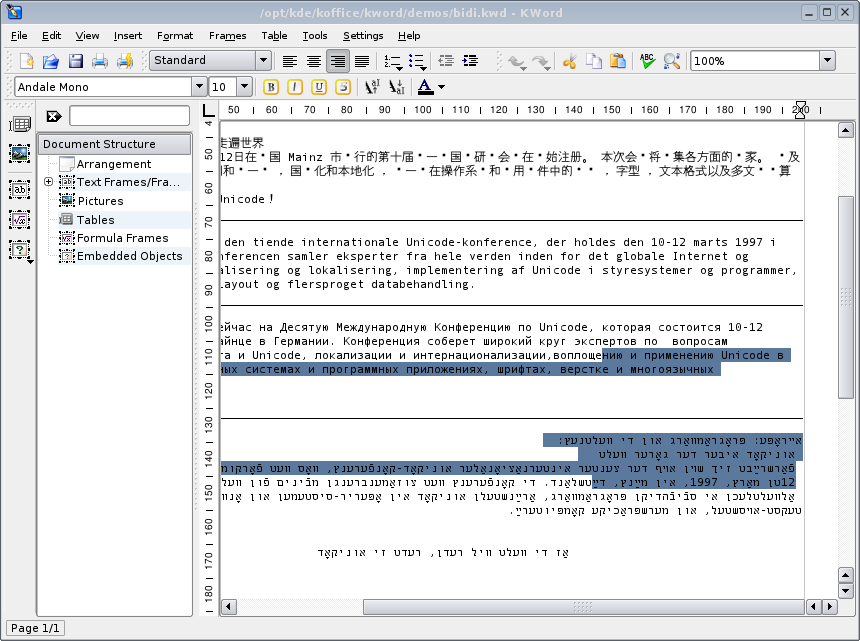Click the font color A swatch
The width and height of the screenshot is (860, 641).
coord(425,87)
